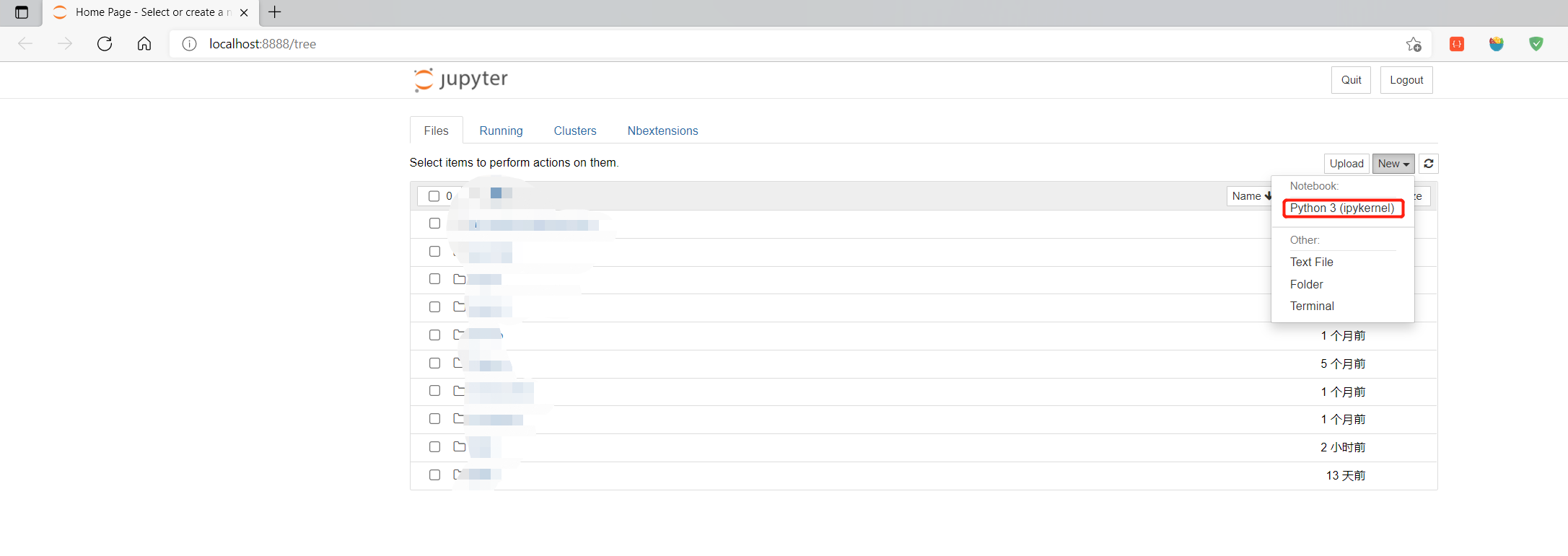Go forward in browser history
1568x556 pixels.
[65, 44]
